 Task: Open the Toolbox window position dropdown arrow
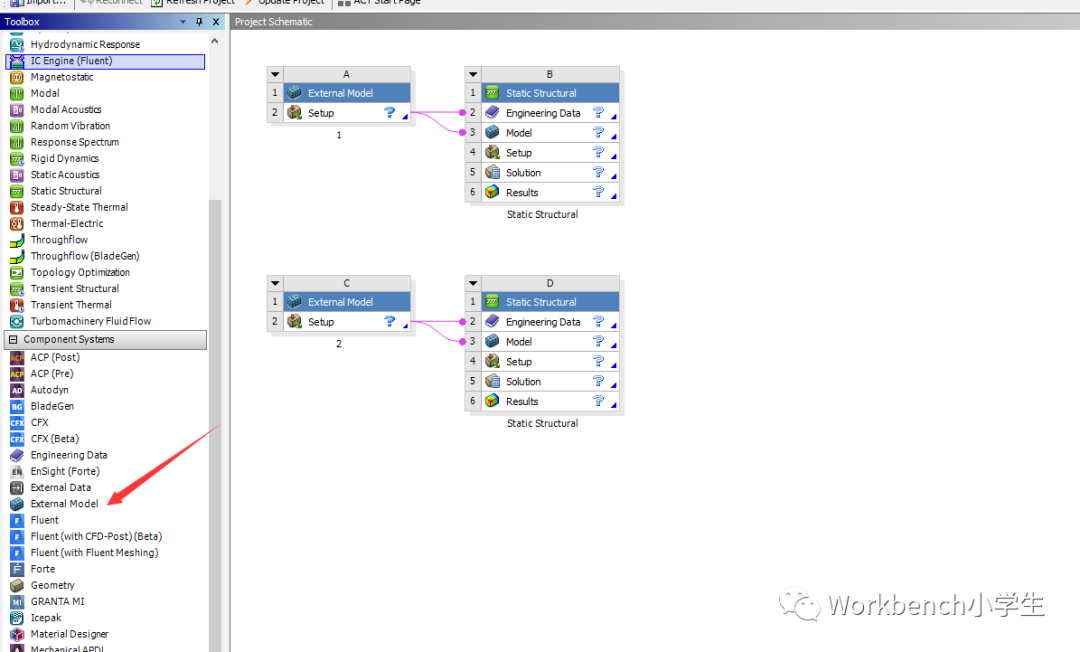[183, 22]
